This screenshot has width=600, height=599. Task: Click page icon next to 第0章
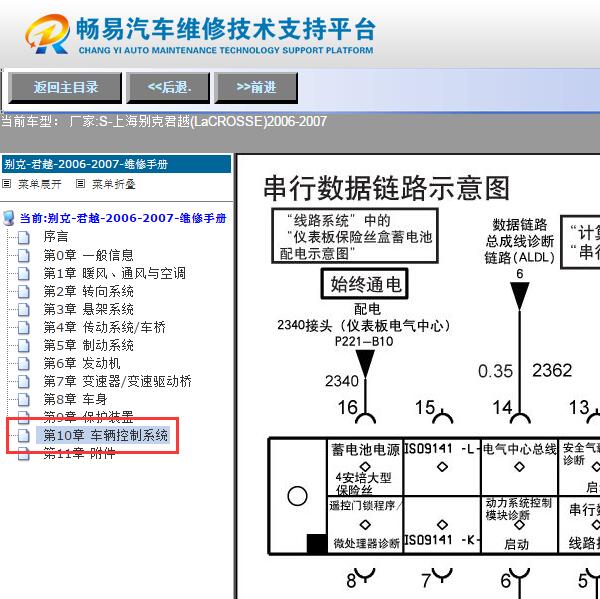24,255
